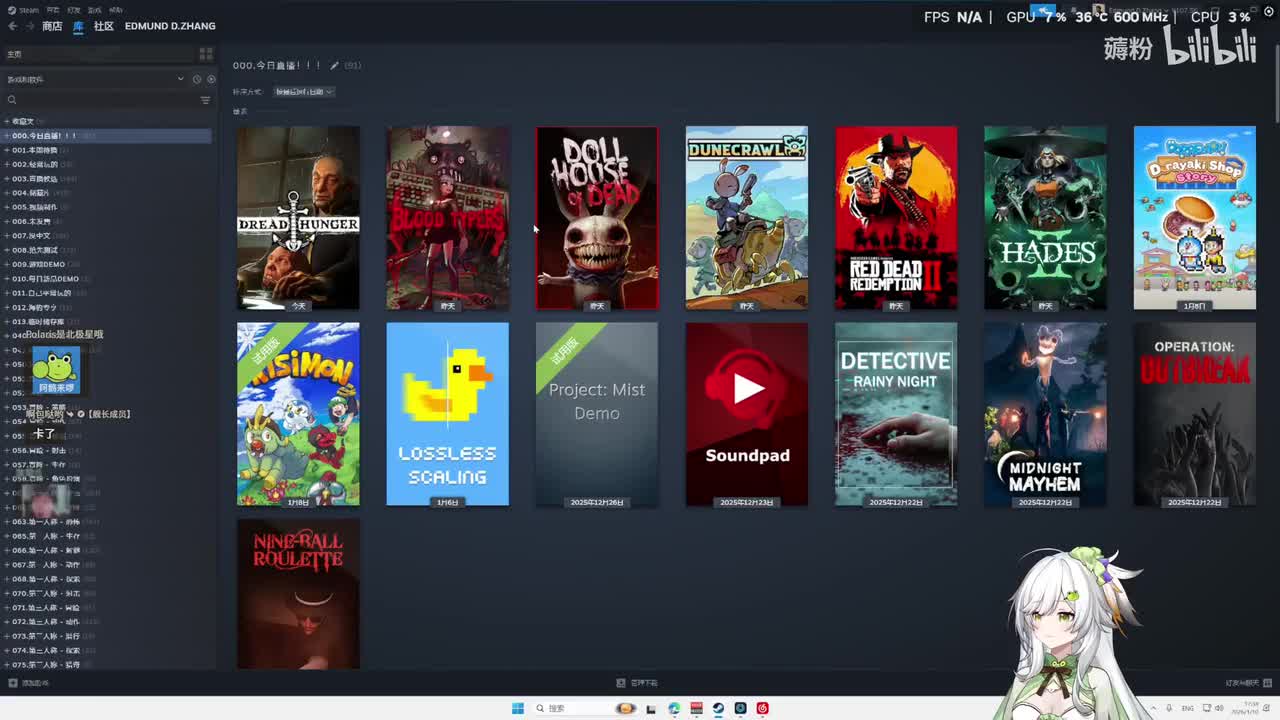1280x720 pixels.
Task: Open the Midnight Mayhem game cover
Action: pyautogui.click(x=1045, y=414)
